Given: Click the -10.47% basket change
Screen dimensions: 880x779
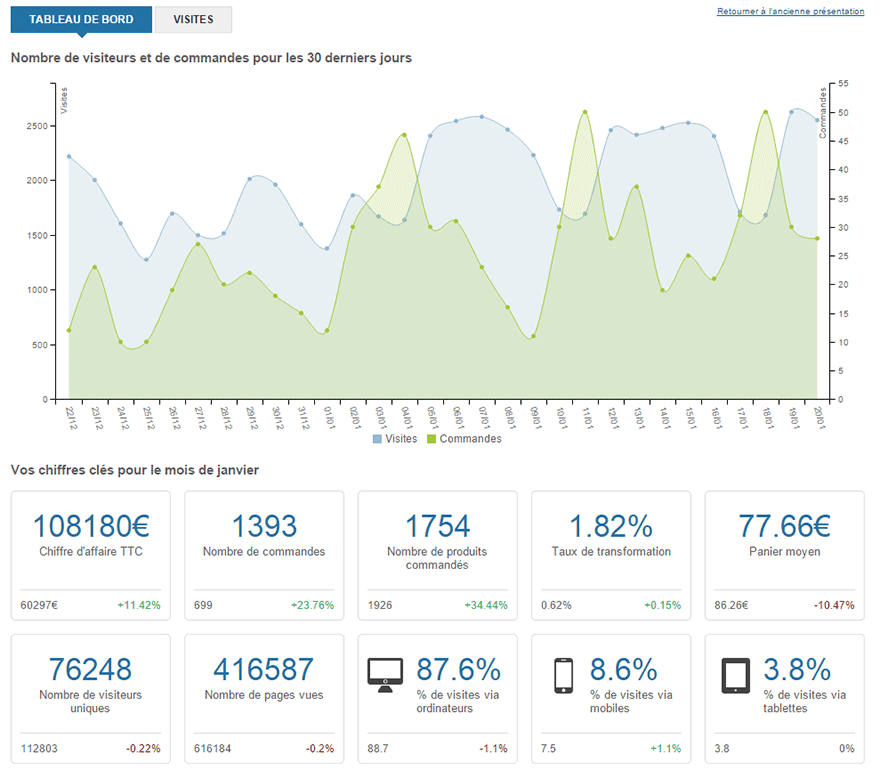Looking at the screenshot, I should (834, 605).
